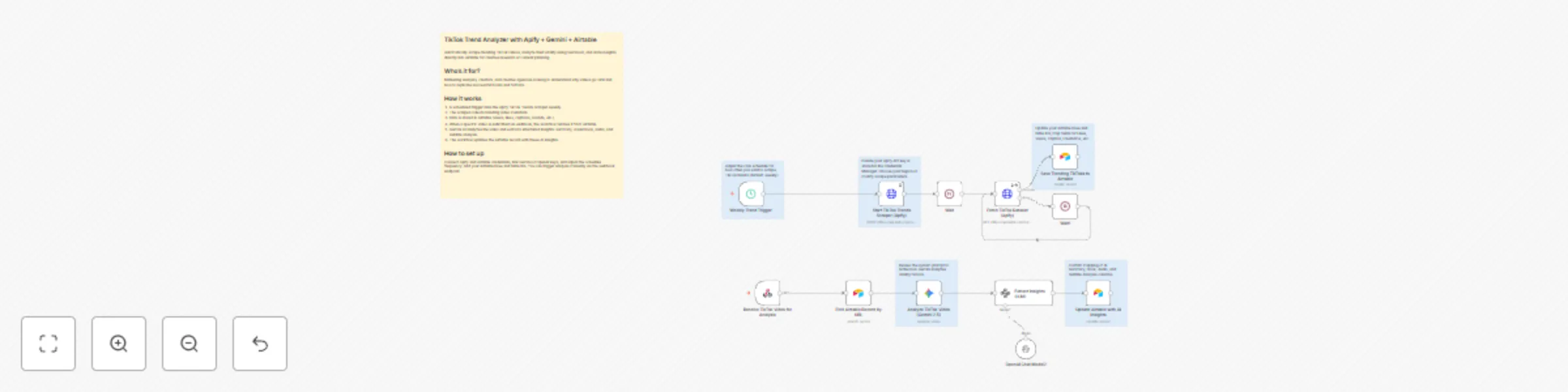Select the Start TikTok Trends Scraper HTTP node
This screenshot has width=1568, height=392.
(891, 194)
